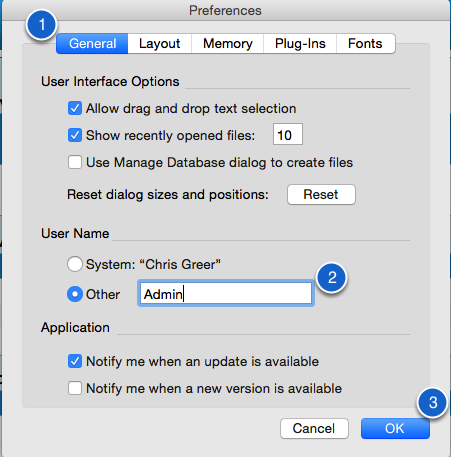
Task: Switch to the General tab
Action: (x=92, y=43)
